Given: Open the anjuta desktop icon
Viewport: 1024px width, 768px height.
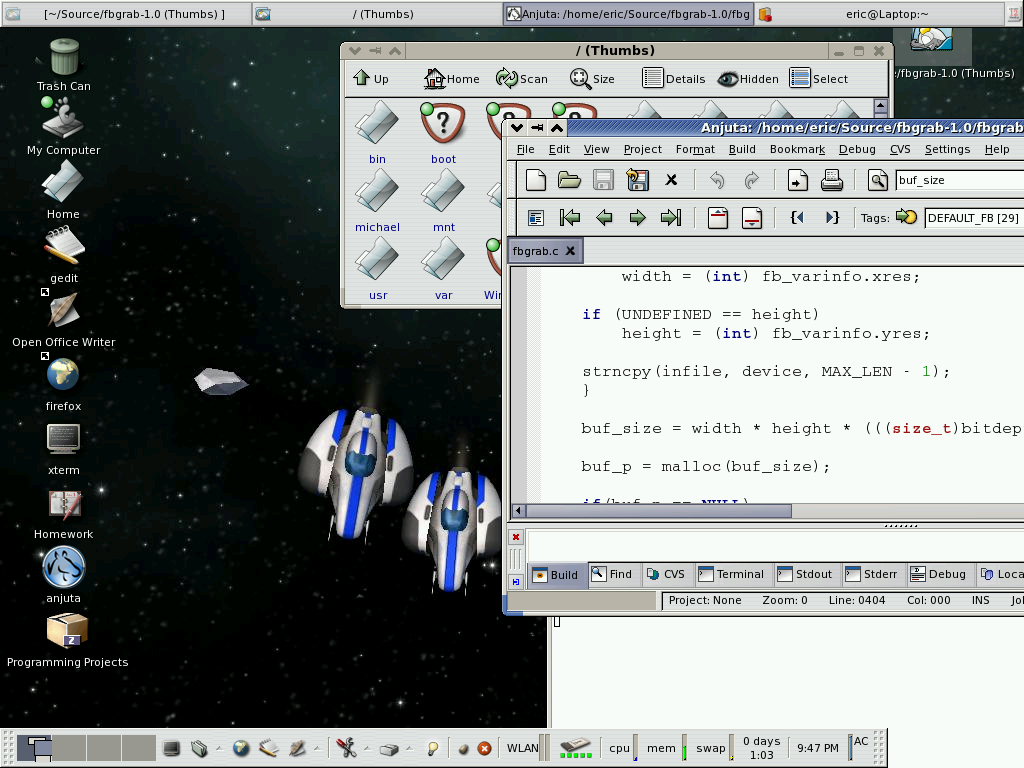Looking at the screenshot, I should click(63, 575).
